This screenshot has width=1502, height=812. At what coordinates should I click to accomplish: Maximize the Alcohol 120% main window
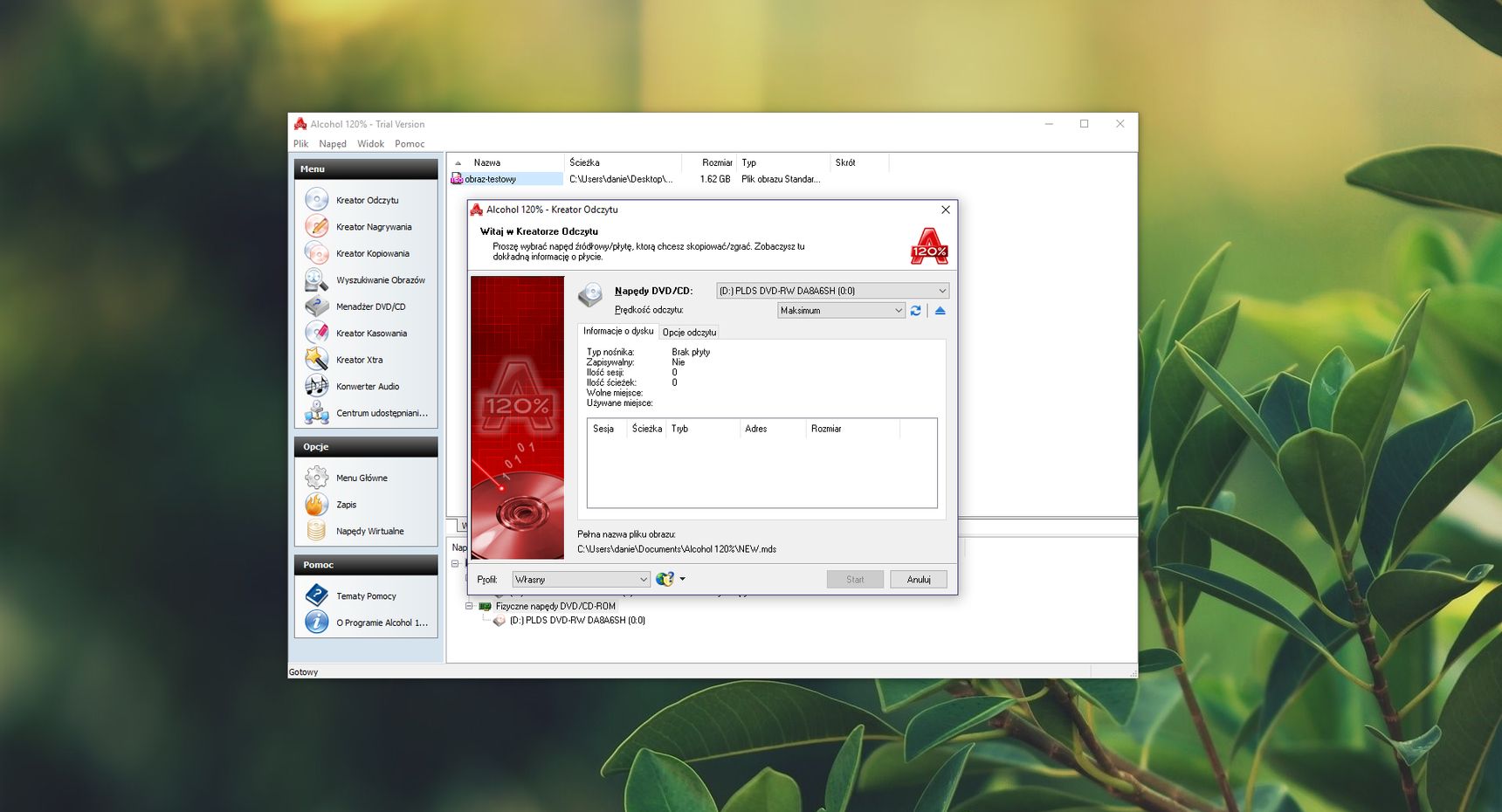(x=1084, y=124)
